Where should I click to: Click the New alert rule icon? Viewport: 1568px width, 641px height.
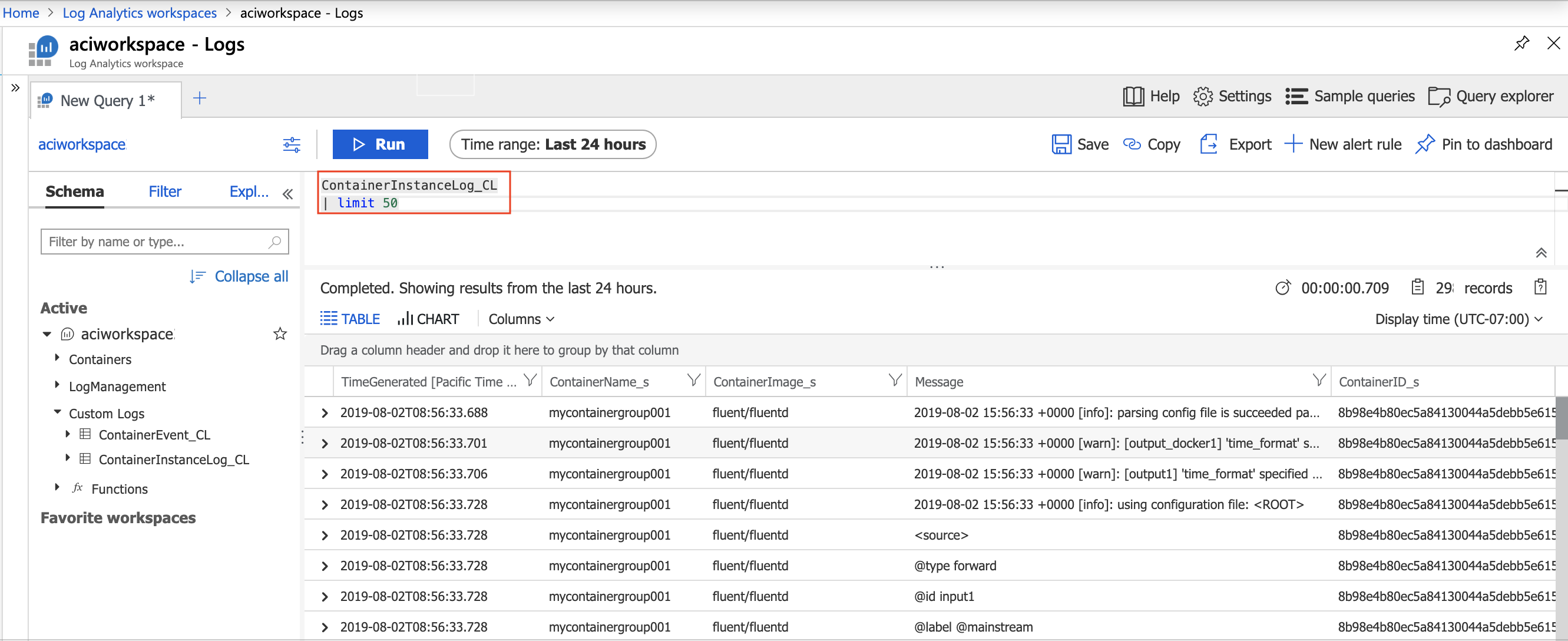pos(1295,144)
